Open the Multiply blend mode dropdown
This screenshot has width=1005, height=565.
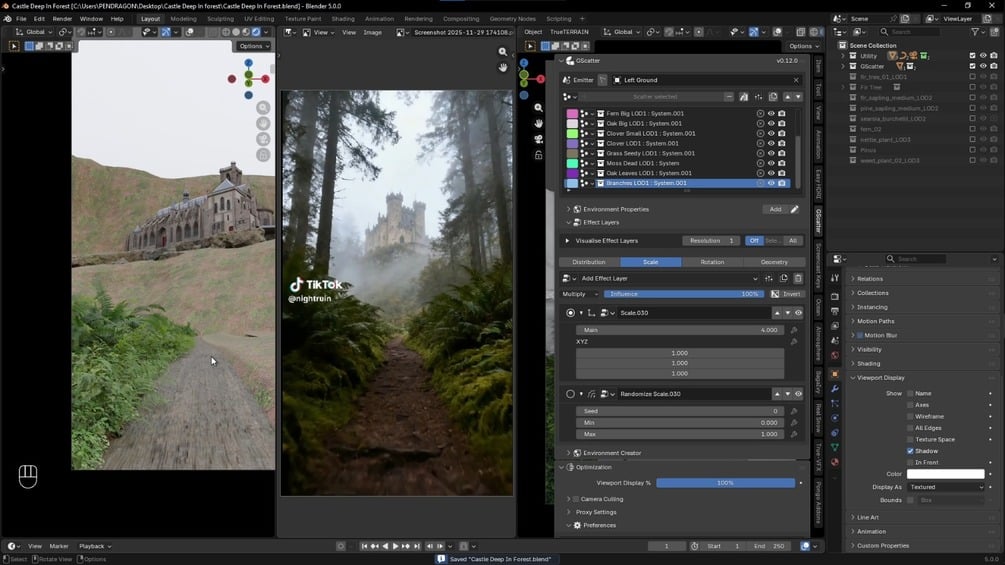coord(579,294)
